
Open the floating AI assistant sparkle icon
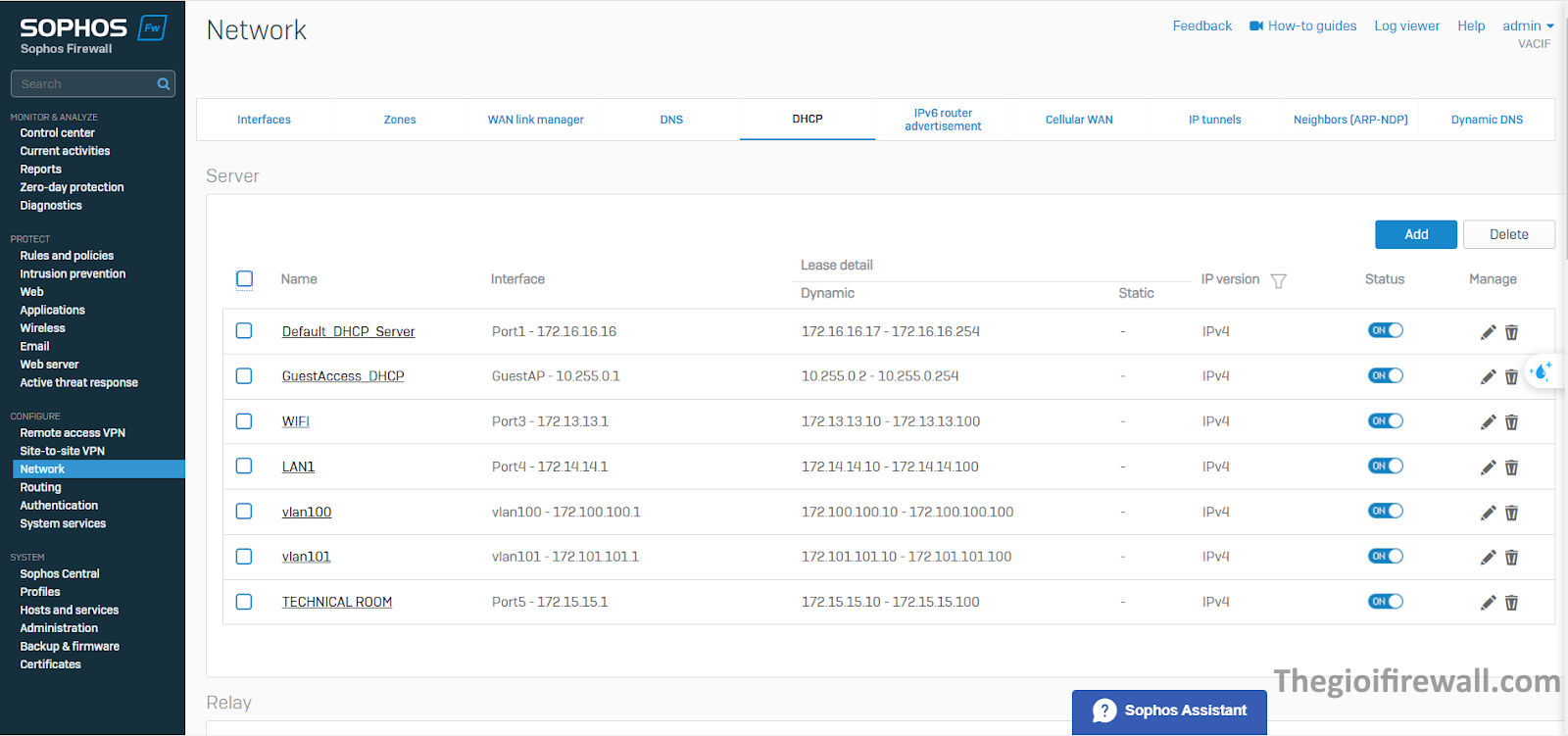(1541, 371)
